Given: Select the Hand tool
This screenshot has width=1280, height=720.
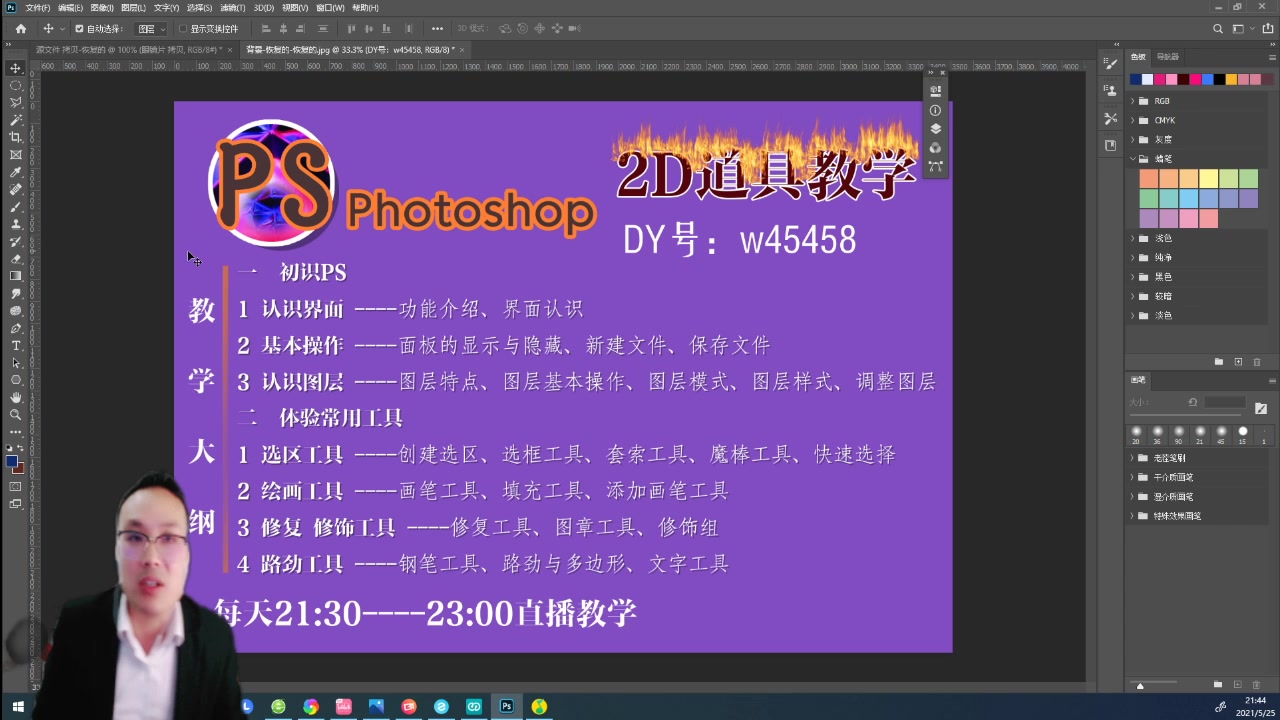Looking at the screenshot, I should point(16,398).
